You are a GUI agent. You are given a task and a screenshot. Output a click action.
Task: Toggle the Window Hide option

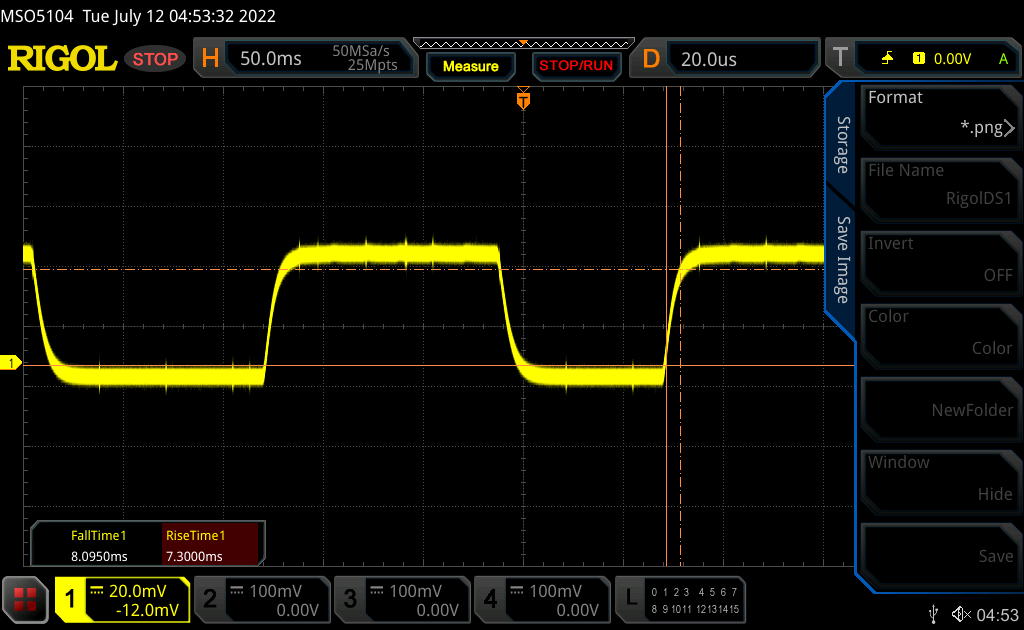pyautogui.click(x=940, y=479)
